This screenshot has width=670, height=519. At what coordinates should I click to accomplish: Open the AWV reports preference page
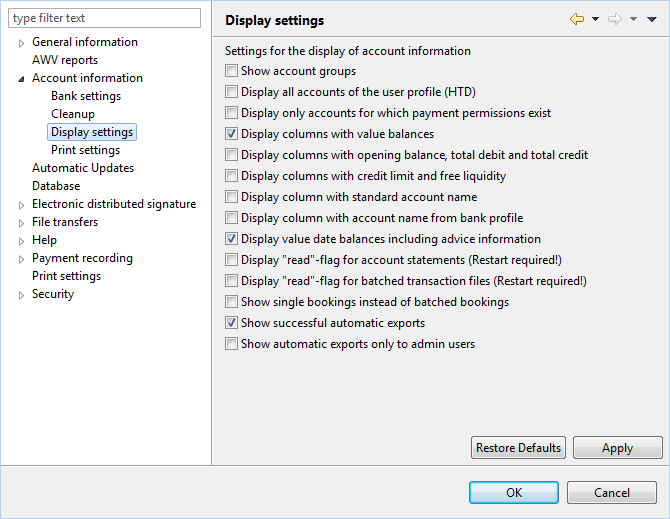pos(65,60)
